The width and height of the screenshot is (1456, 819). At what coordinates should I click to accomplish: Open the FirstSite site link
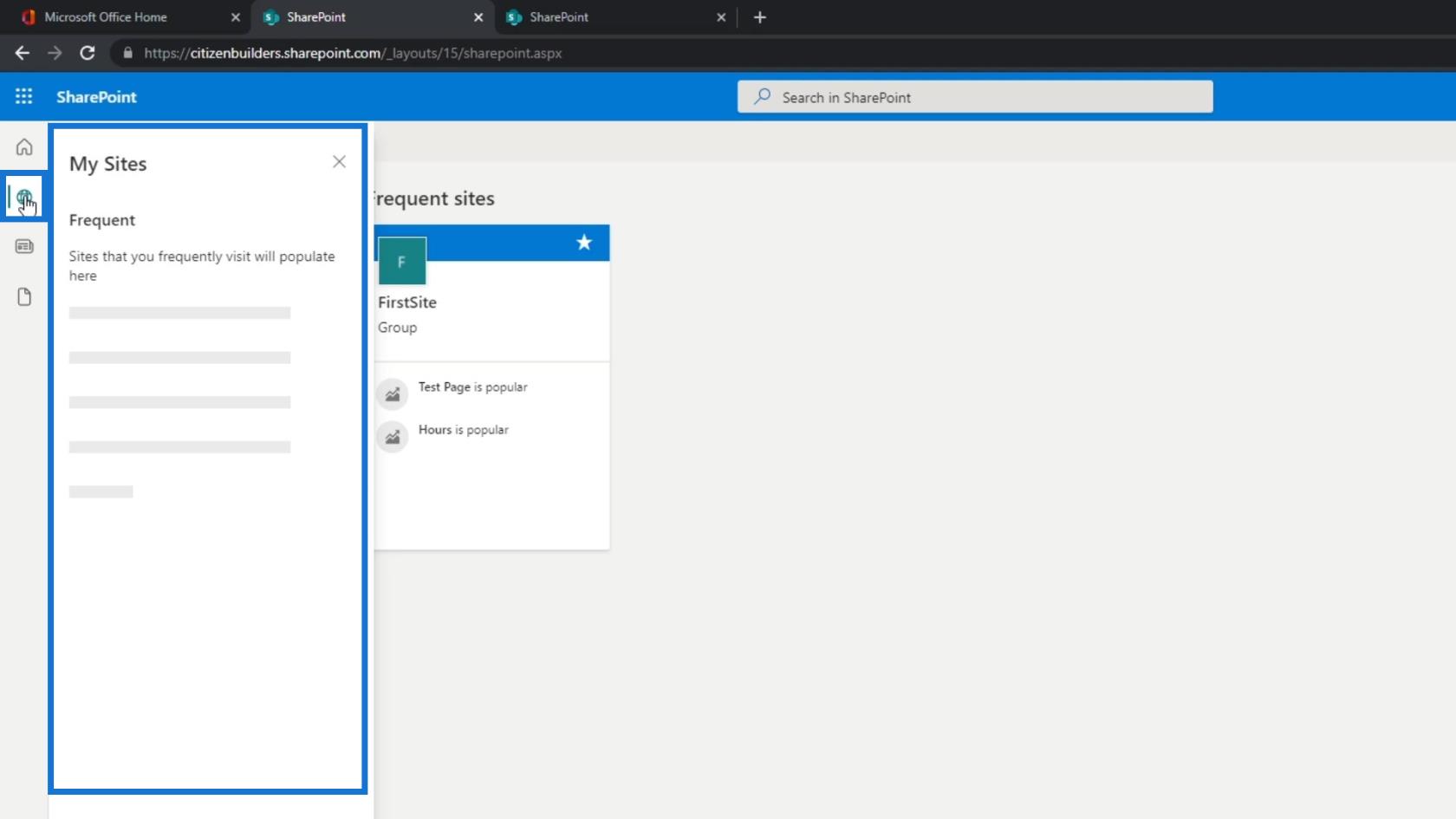407,302
